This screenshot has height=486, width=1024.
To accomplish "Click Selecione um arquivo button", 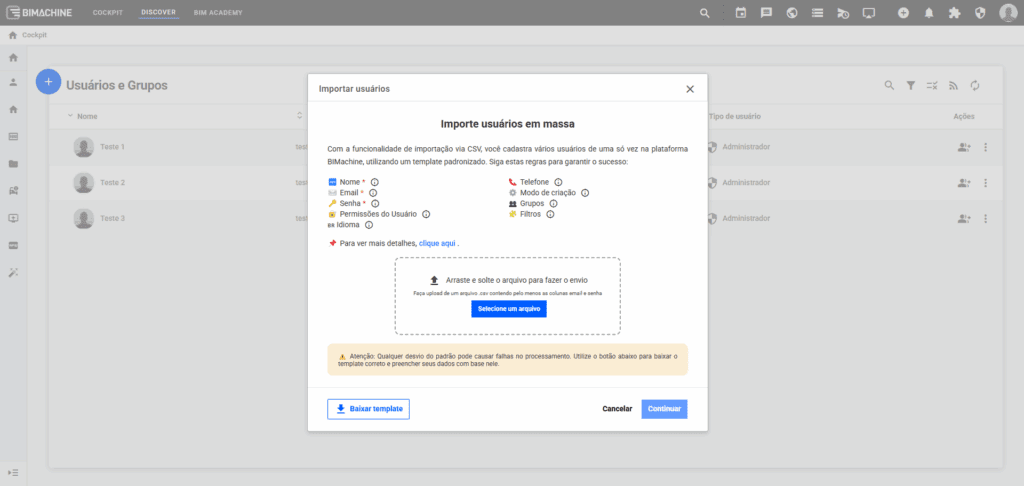I will click(509, 309).
